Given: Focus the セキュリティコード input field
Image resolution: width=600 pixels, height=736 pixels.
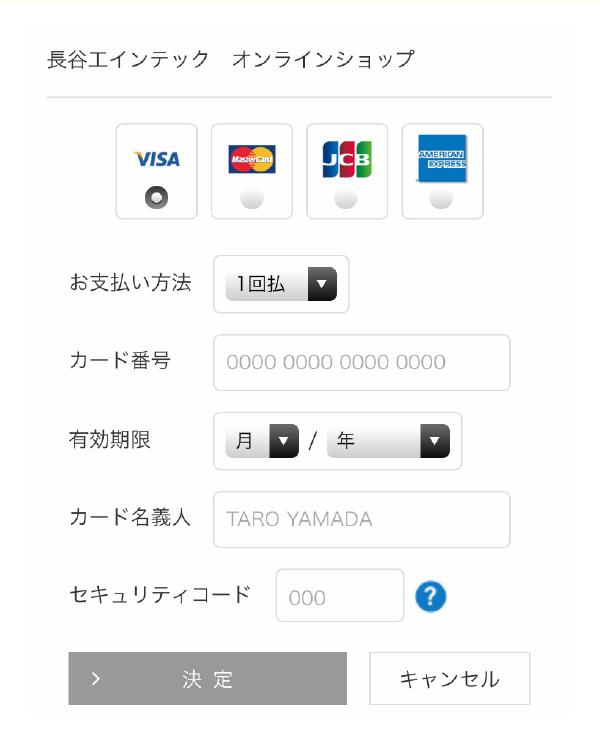Looking at the screenshot, I should pos(340,595).
